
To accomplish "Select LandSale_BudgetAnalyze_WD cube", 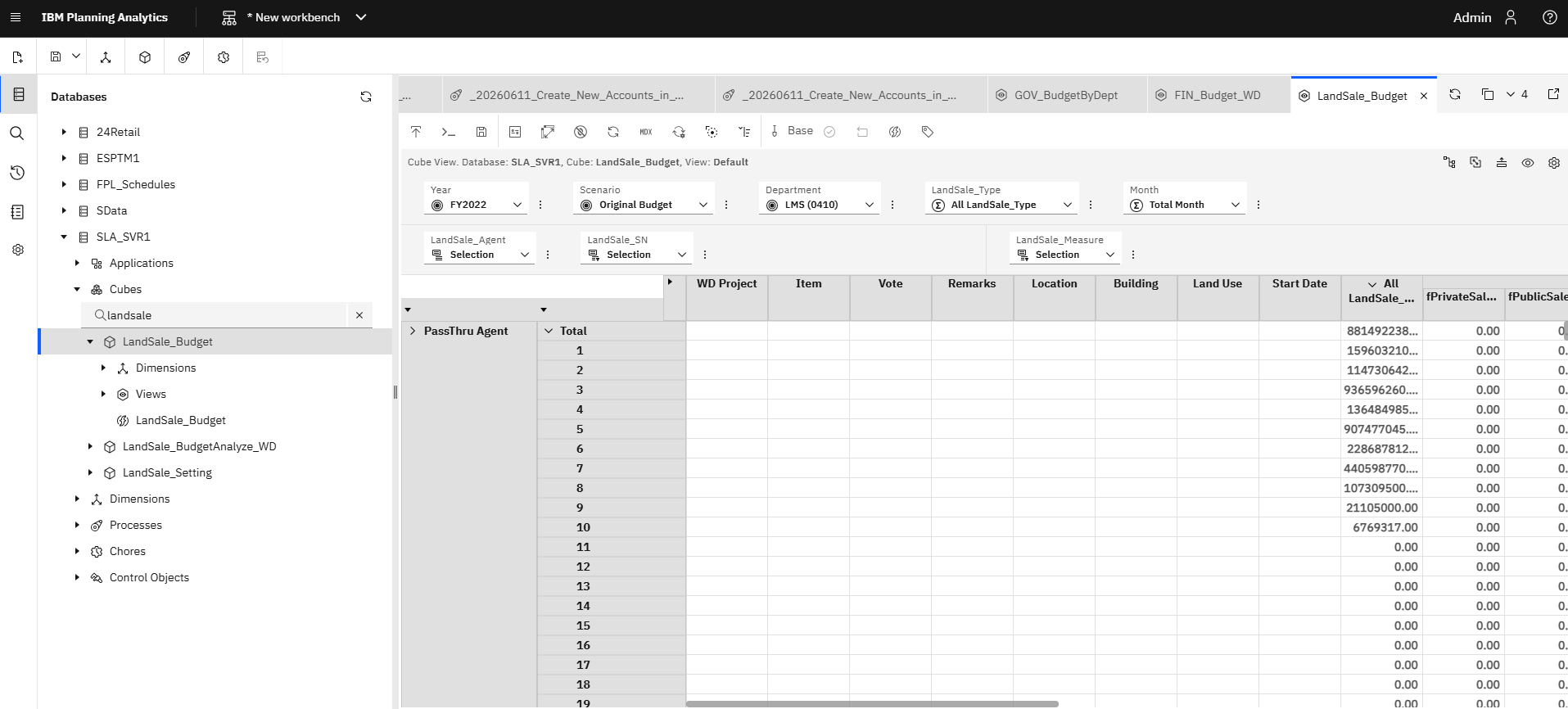I will [199, 446].
